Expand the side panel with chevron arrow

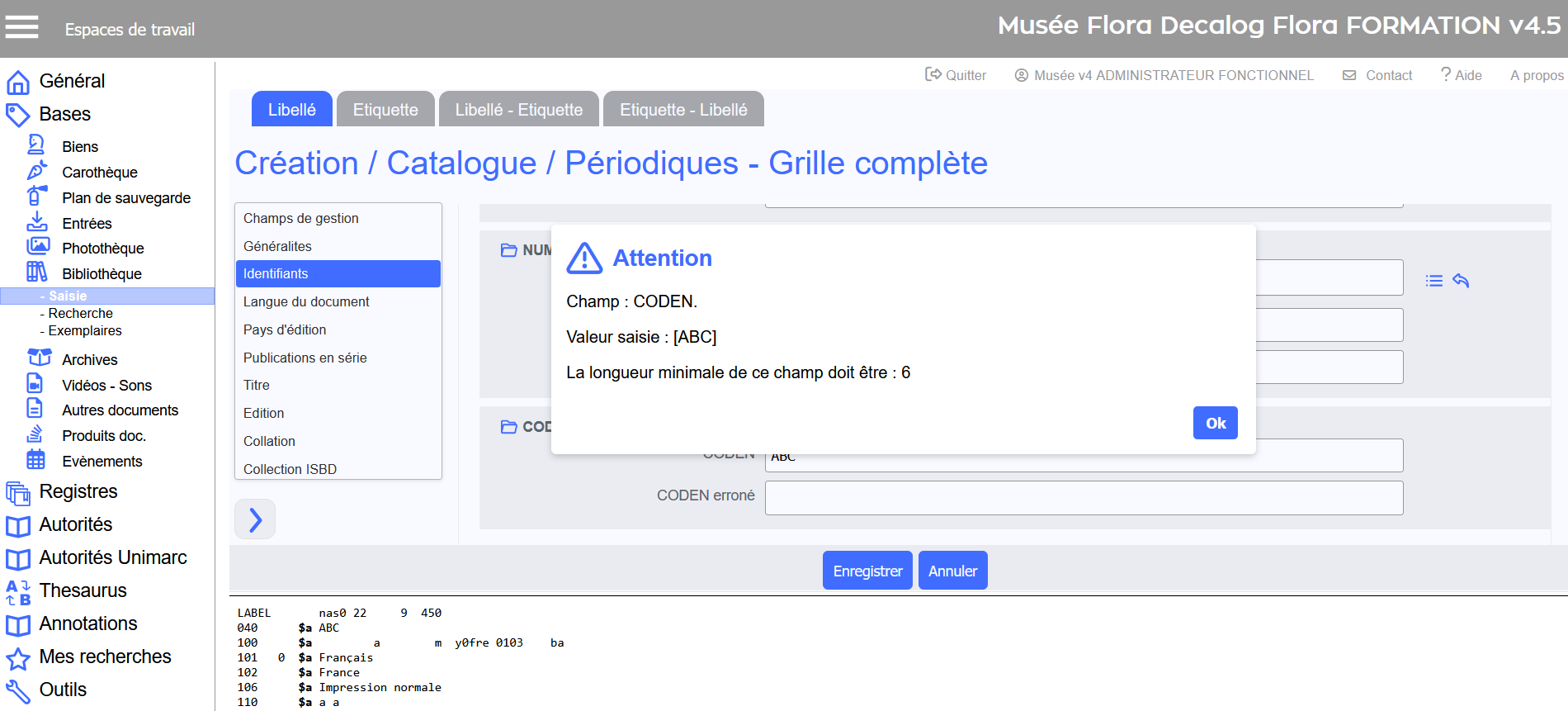point(255,519)
